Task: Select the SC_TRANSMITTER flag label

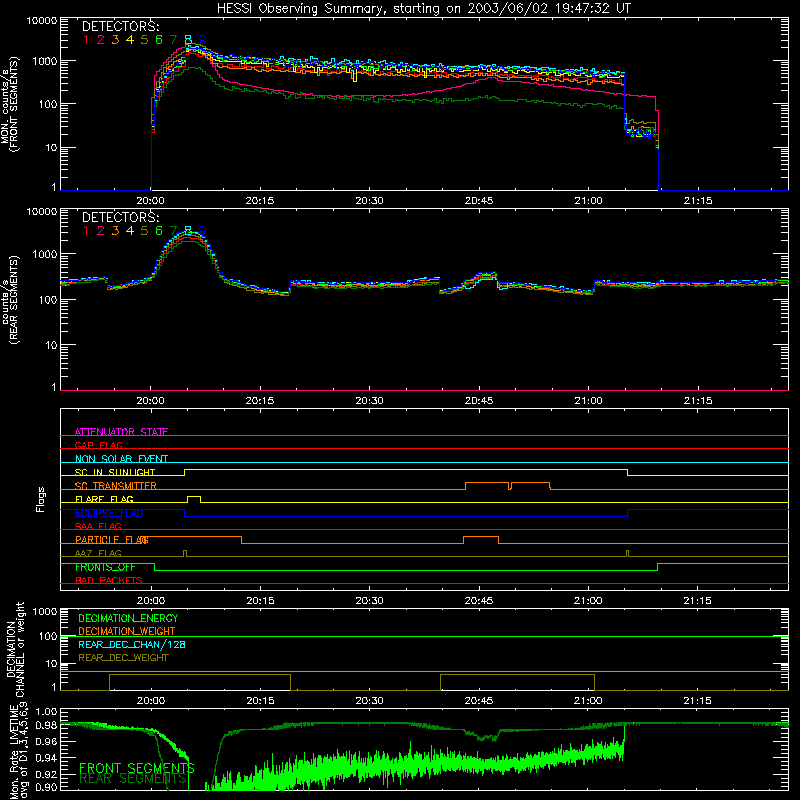Action: [x=116, y=485]
